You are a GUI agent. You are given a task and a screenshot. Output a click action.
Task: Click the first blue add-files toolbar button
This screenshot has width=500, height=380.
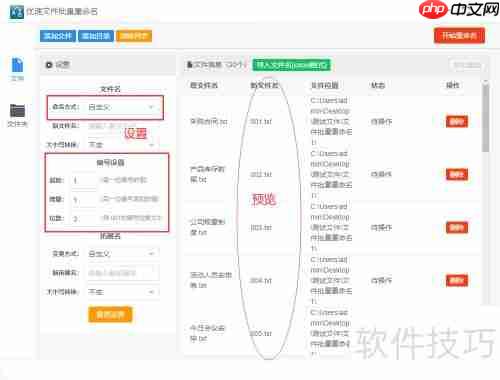58,36
